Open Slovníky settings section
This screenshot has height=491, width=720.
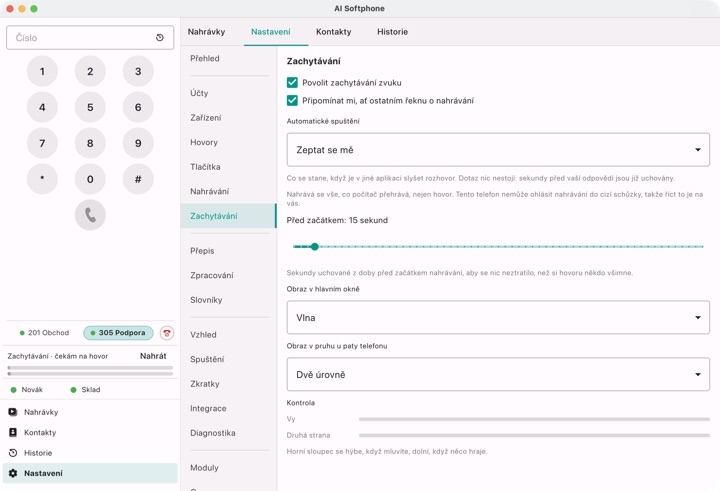[x=228, y=299]
